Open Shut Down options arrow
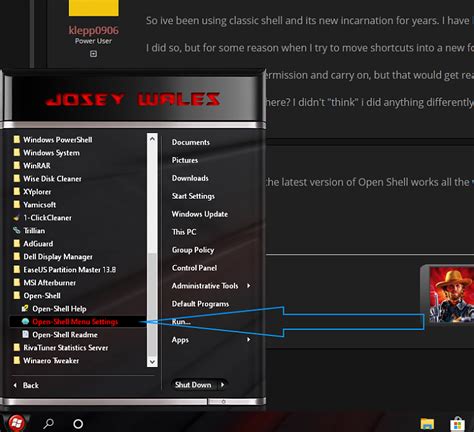This screenshot has width=474, height=432. [222, 385]
